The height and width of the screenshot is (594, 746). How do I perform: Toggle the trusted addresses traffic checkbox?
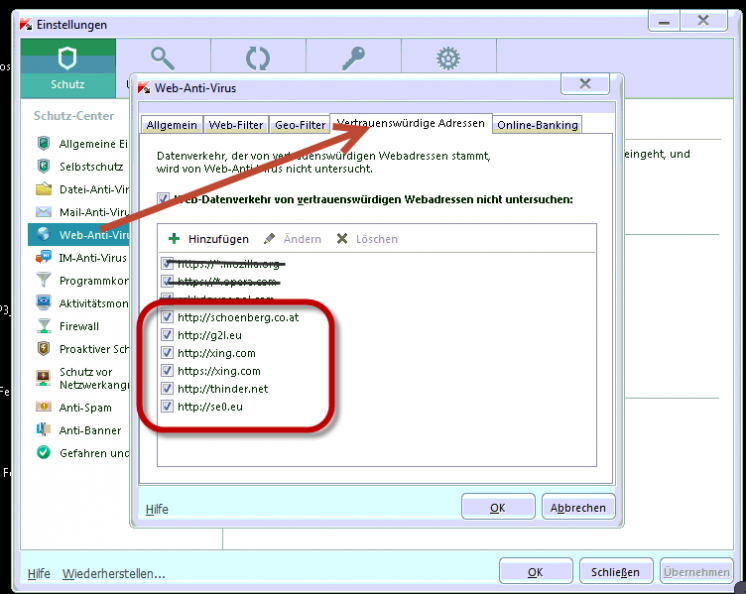click(x=163, y=198)
